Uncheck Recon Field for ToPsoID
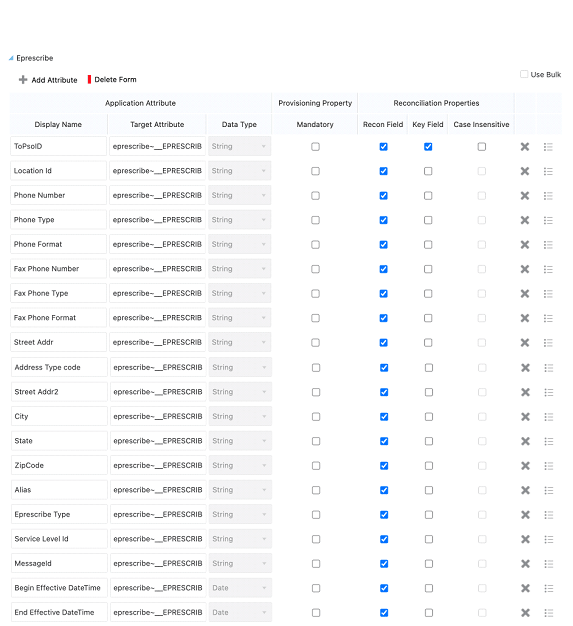The width and height of the screenshot is (573, 626). 383,147
